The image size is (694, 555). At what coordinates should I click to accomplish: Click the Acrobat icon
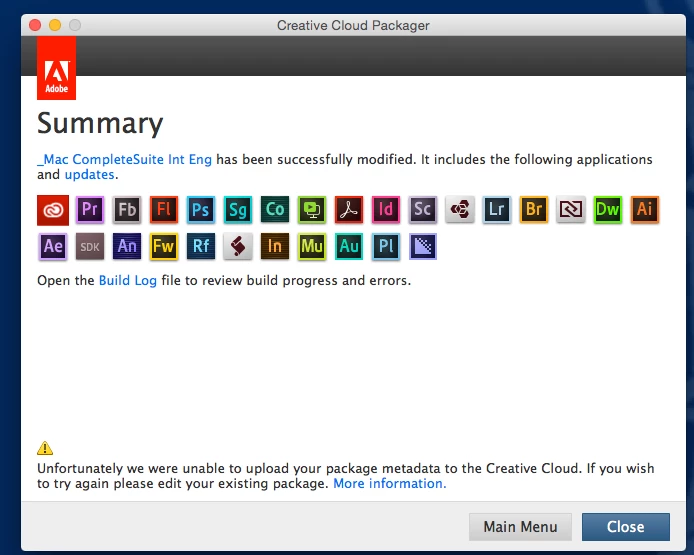(349, 209)
